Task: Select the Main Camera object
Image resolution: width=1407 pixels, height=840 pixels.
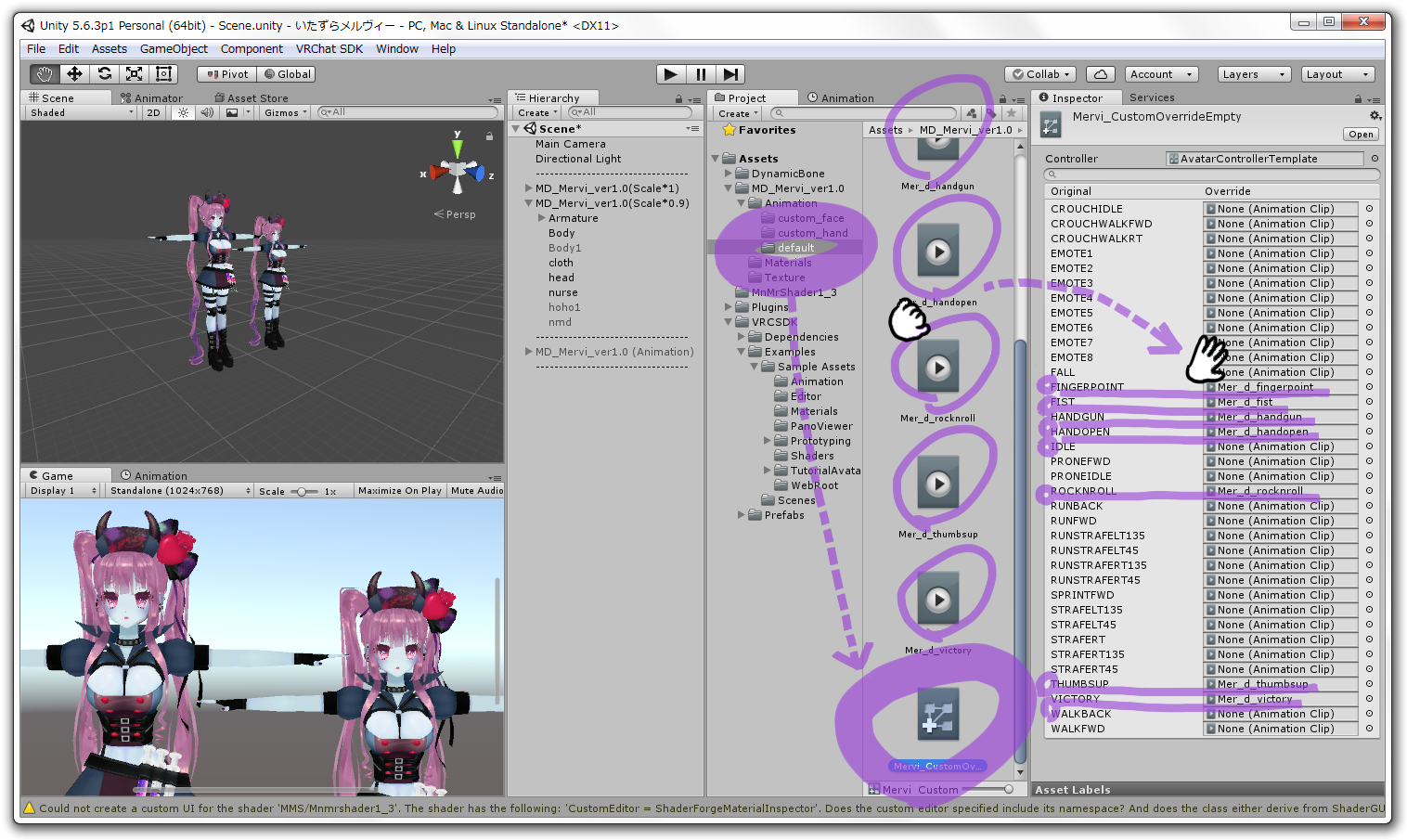Action: pos(570,144)
